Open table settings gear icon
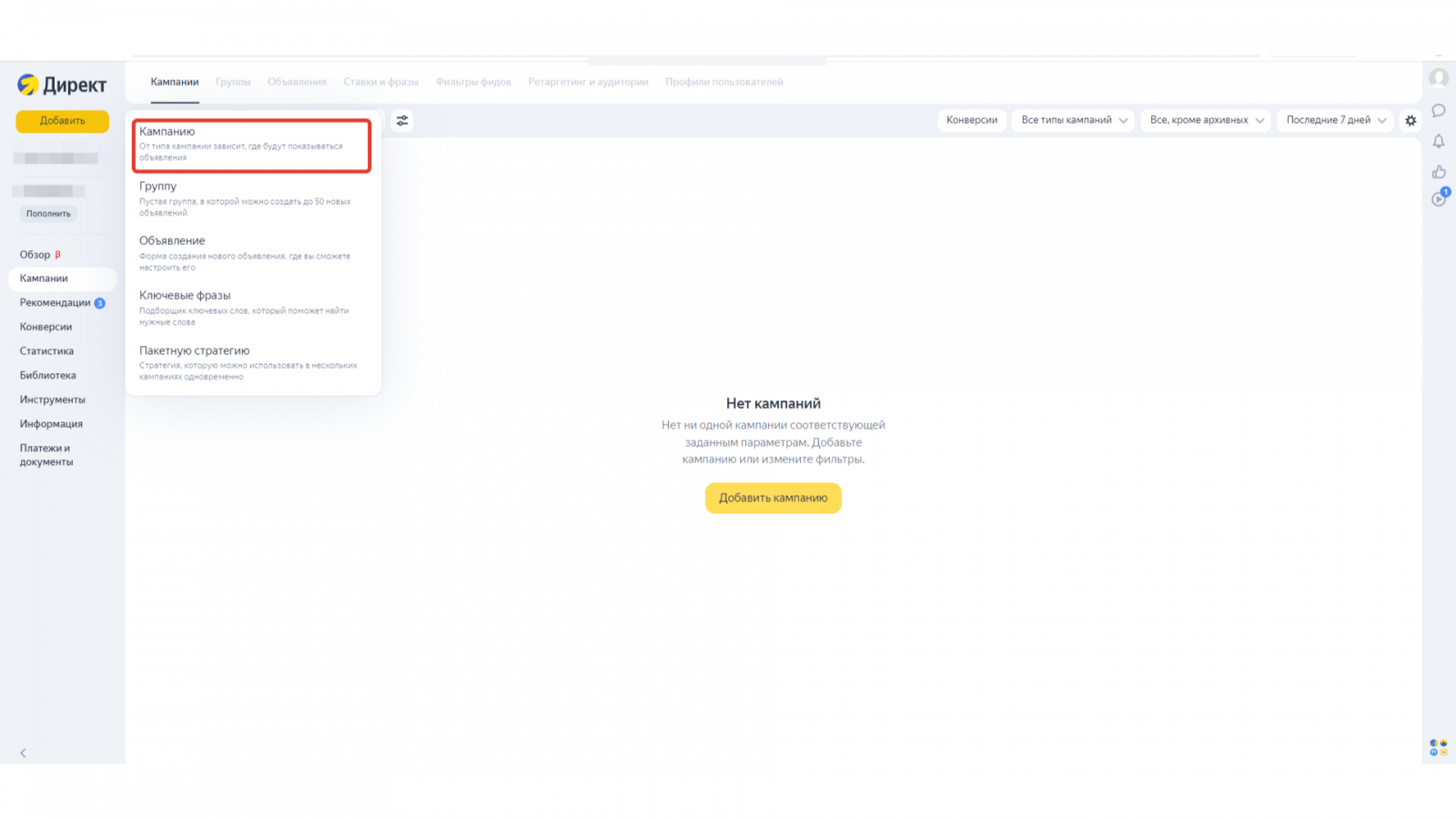The height and width of the screenshot is (819, 1456). [x=1410, y=120]
